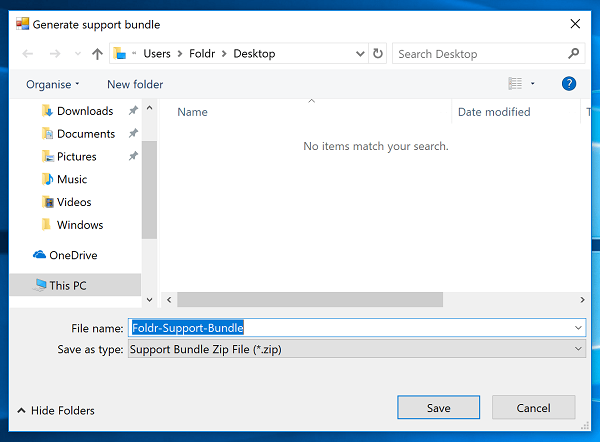Open the Organise menu

pos(53,84)
